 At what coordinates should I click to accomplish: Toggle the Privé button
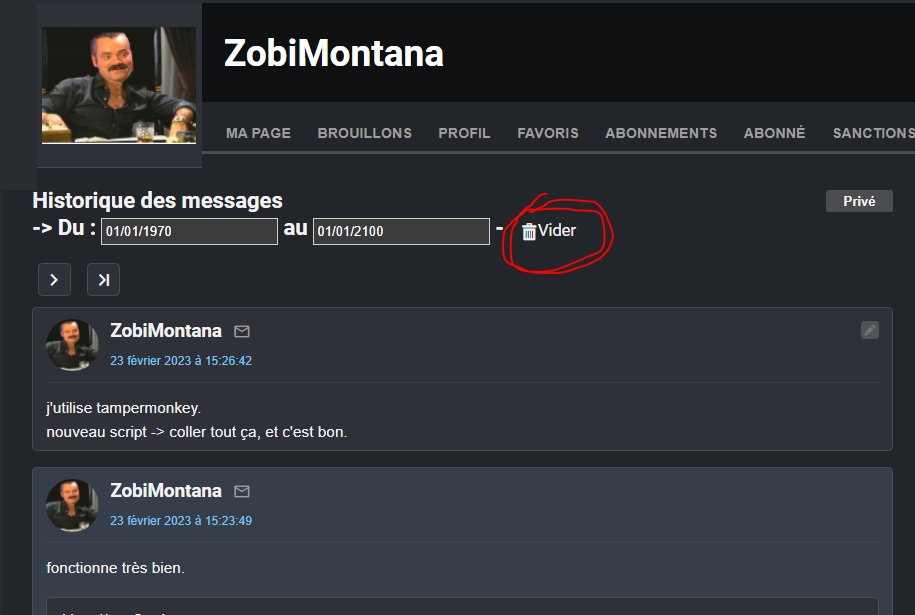(x=859, y=201)
